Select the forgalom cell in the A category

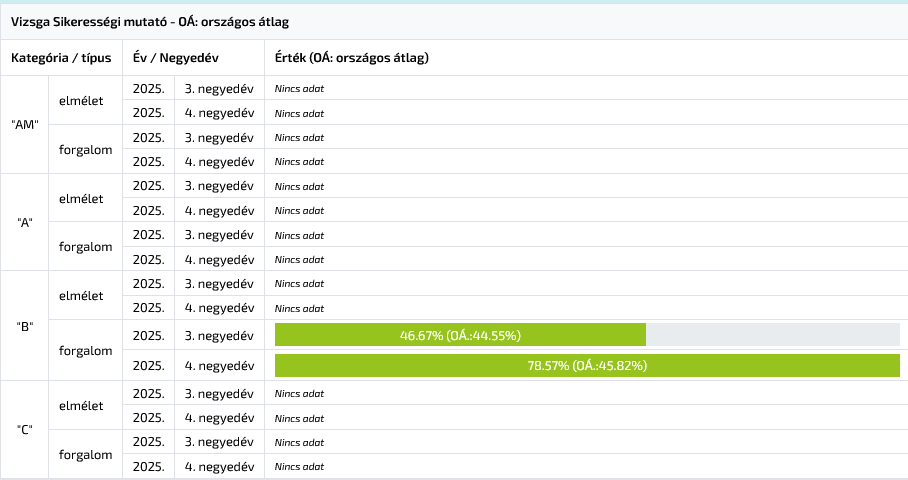coord(85,246)
